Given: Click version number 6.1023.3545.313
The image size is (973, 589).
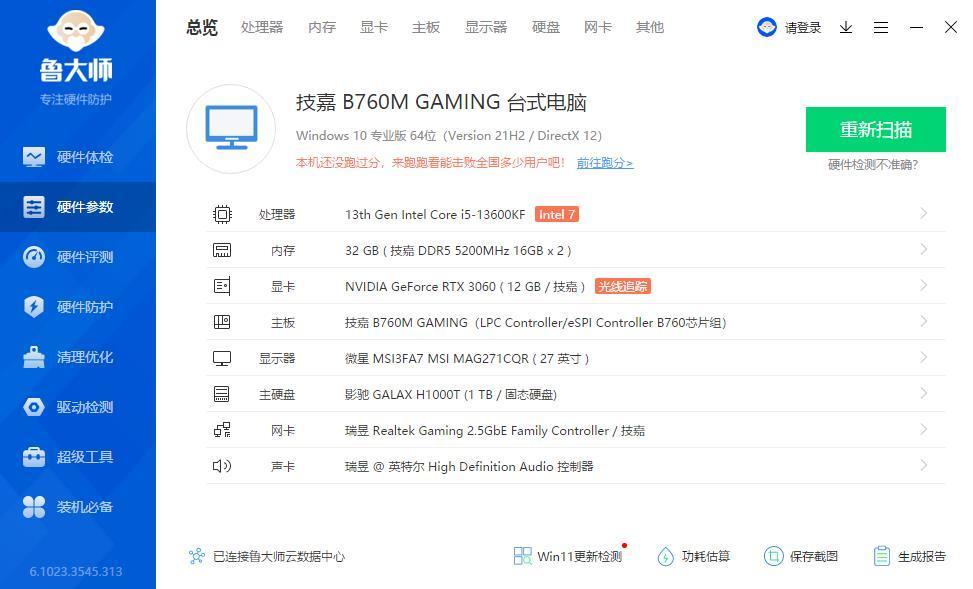Looking at the screenshot, I should click(76, 572).
